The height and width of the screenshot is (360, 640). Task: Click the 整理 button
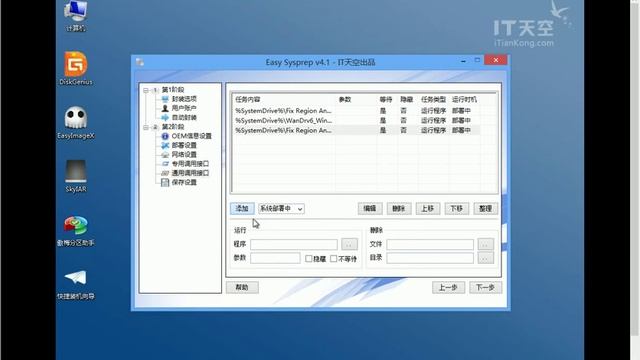[485, 209]
